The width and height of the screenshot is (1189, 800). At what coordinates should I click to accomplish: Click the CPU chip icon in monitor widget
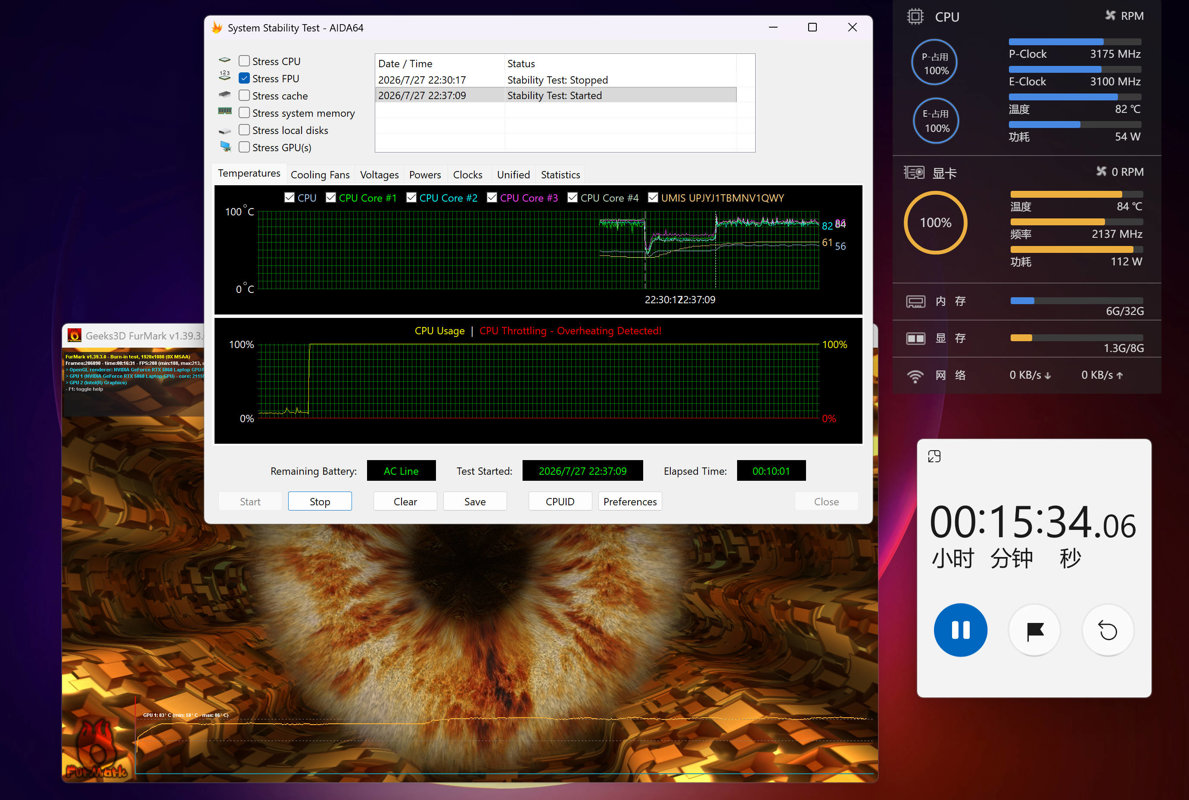[x=915, y=16]
